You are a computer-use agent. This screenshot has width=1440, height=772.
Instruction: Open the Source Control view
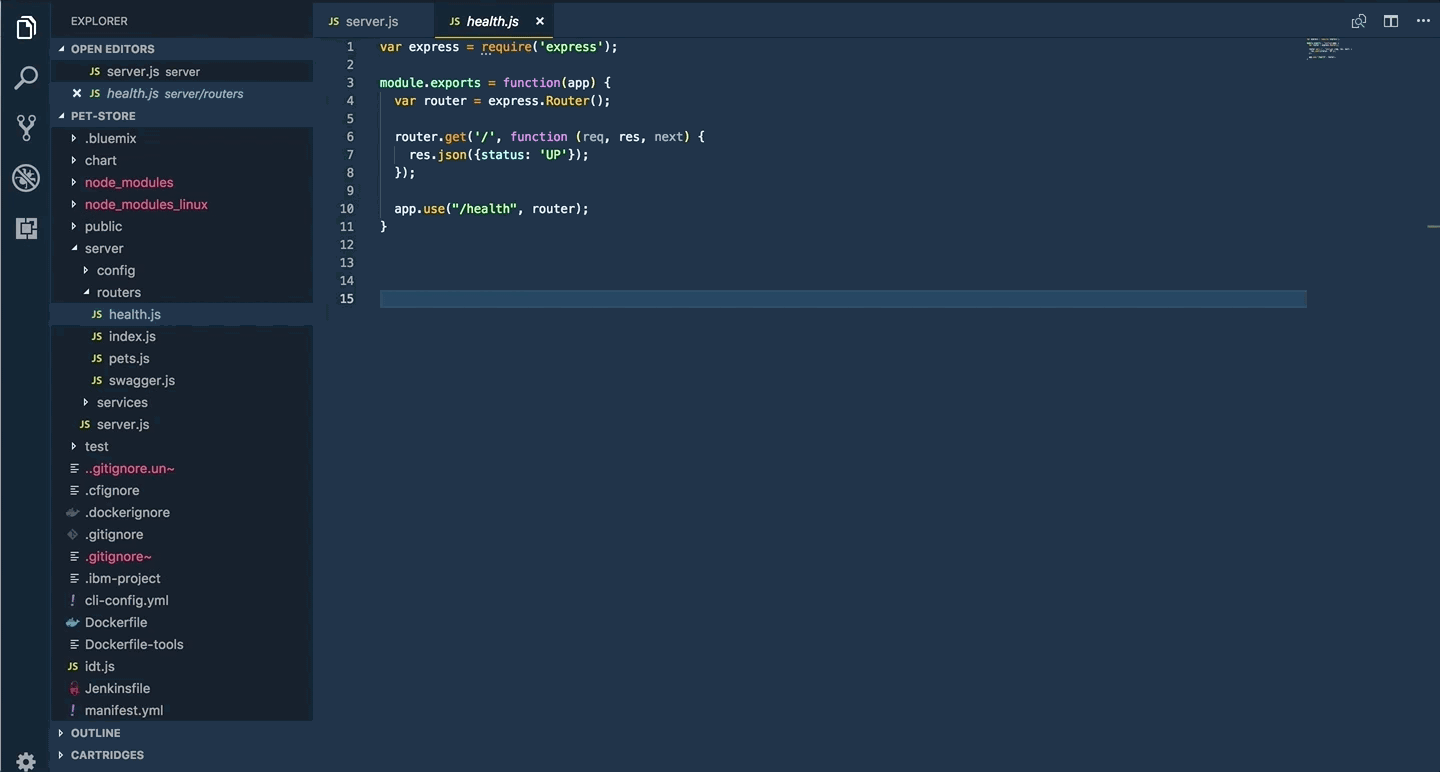click(x=25, y=127)
